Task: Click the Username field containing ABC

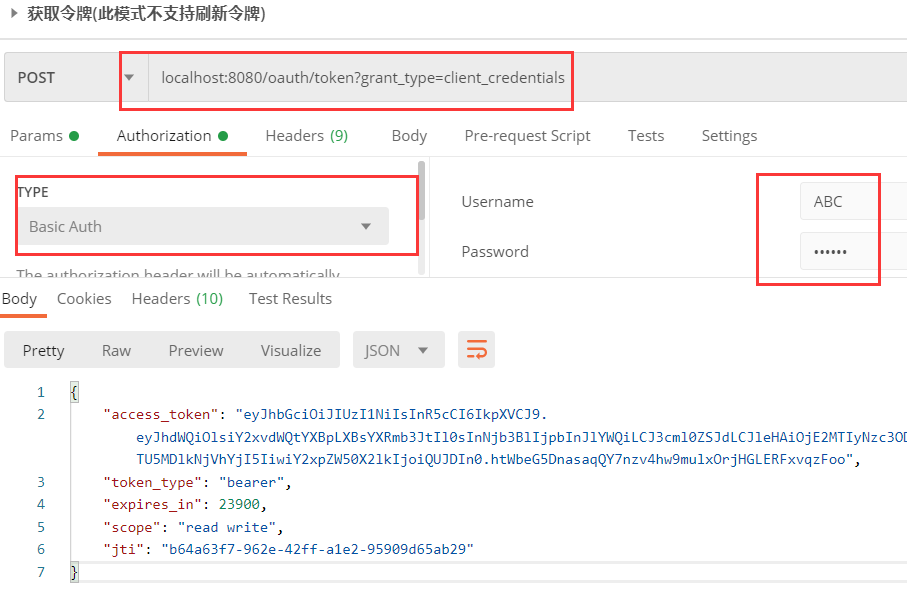Action: click(853, 201)
